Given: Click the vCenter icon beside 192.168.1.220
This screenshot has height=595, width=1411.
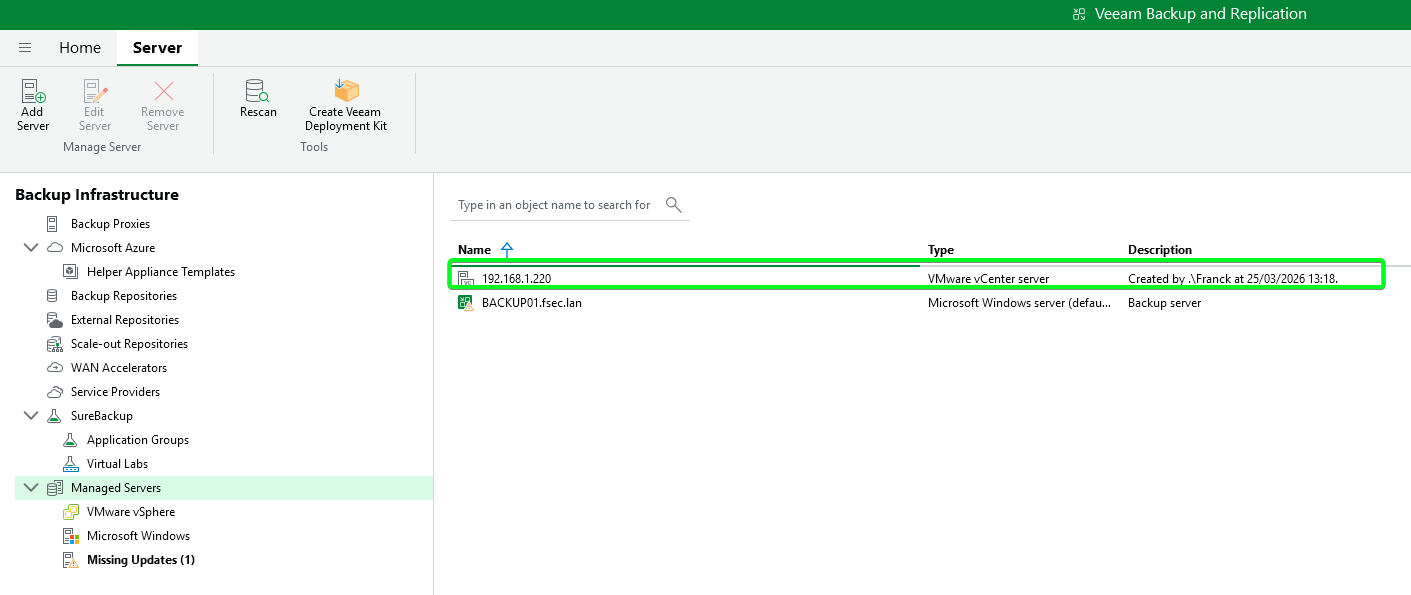Looking at the screenshot, I should click(x=465, y=278).
